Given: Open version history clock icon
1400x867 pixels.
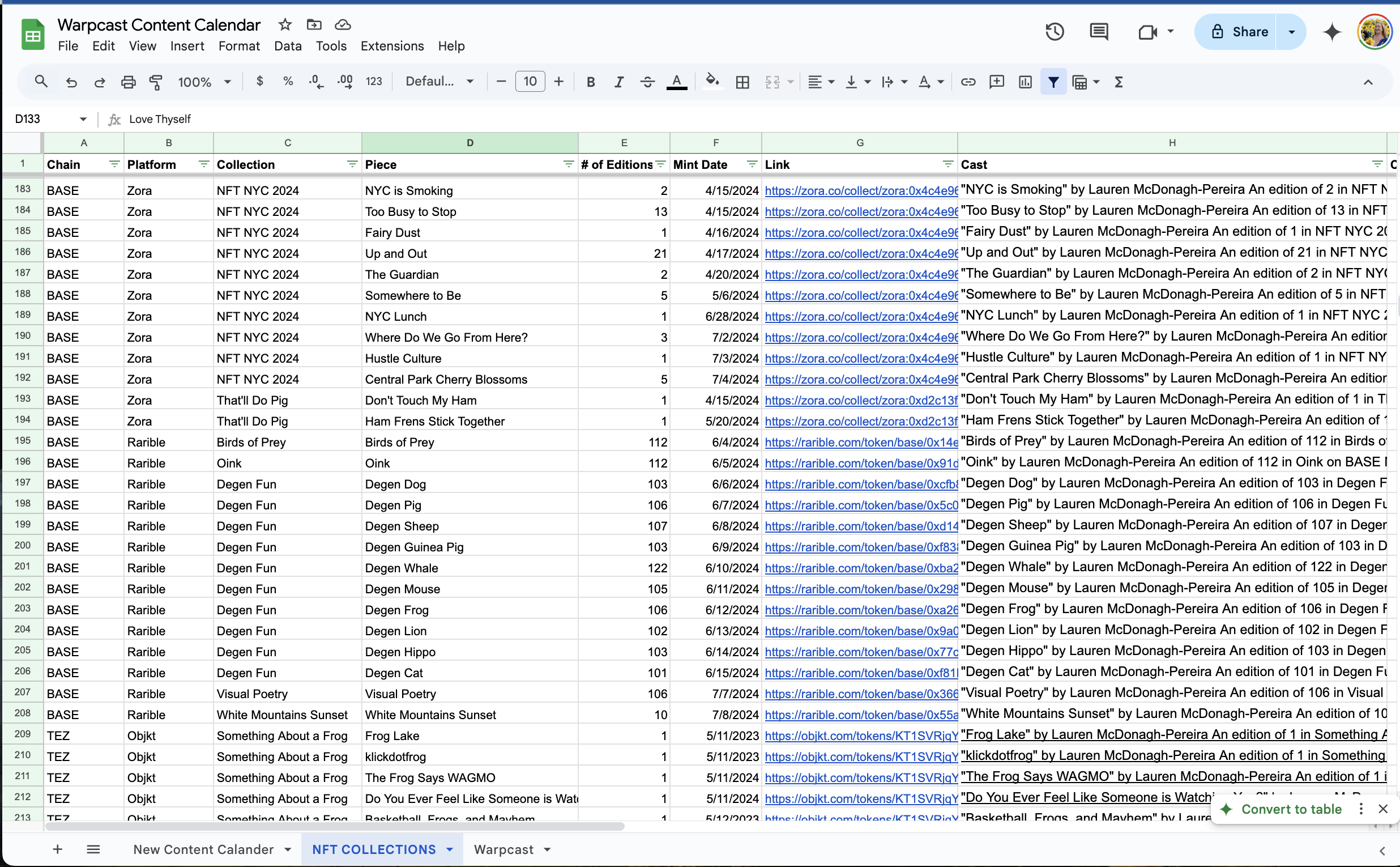Looking at the screenshot, I should click(1055, 32).
